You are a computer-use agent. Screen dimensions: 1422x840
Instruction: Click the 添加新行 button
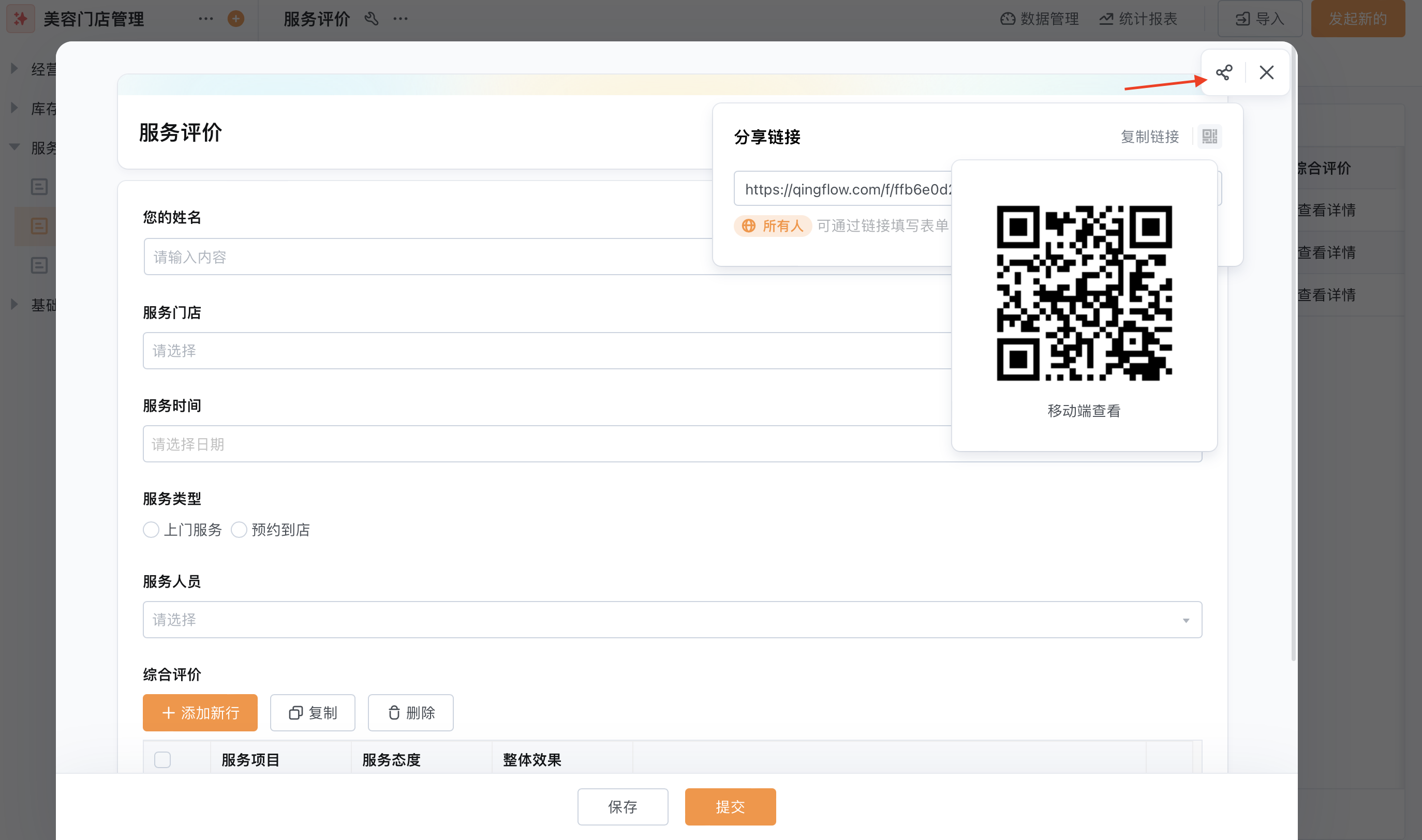[x=200, y=713]
